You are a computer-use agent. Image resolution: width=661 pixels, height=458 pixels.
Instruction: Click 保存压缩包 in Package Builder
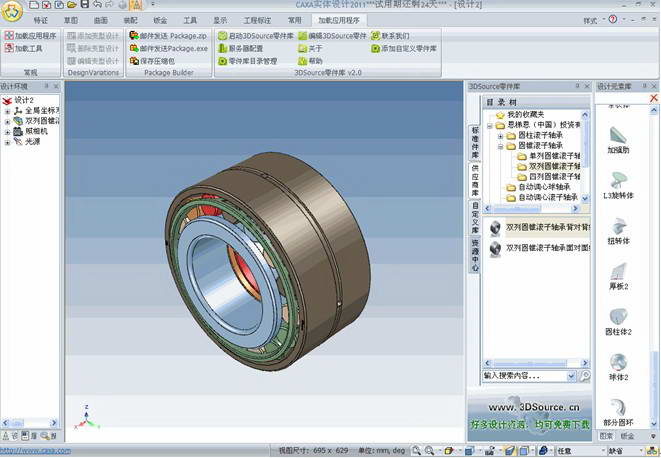click(152, 61)
